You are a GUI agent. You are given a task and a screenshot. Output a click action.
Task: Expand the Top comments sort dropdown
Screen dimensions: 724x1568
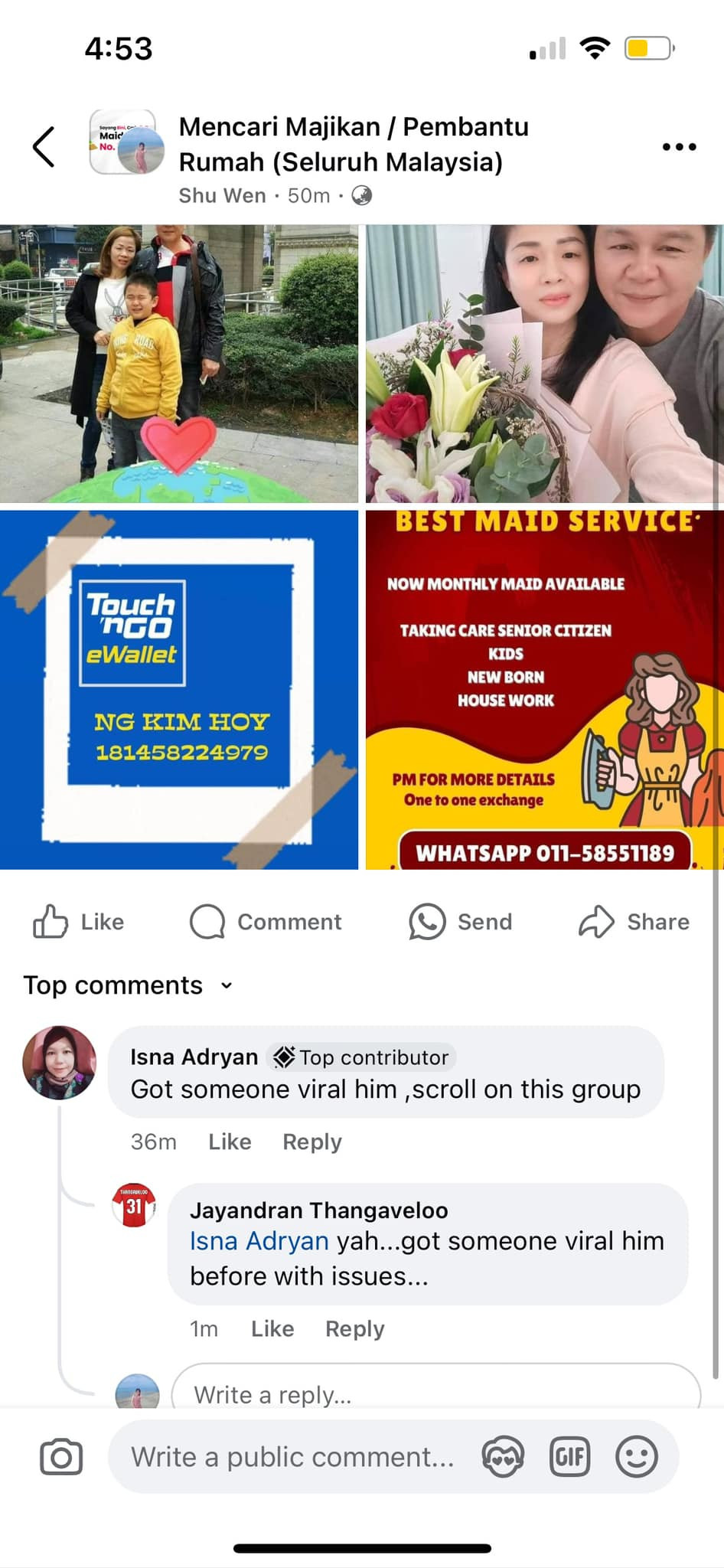click(128, 985)
